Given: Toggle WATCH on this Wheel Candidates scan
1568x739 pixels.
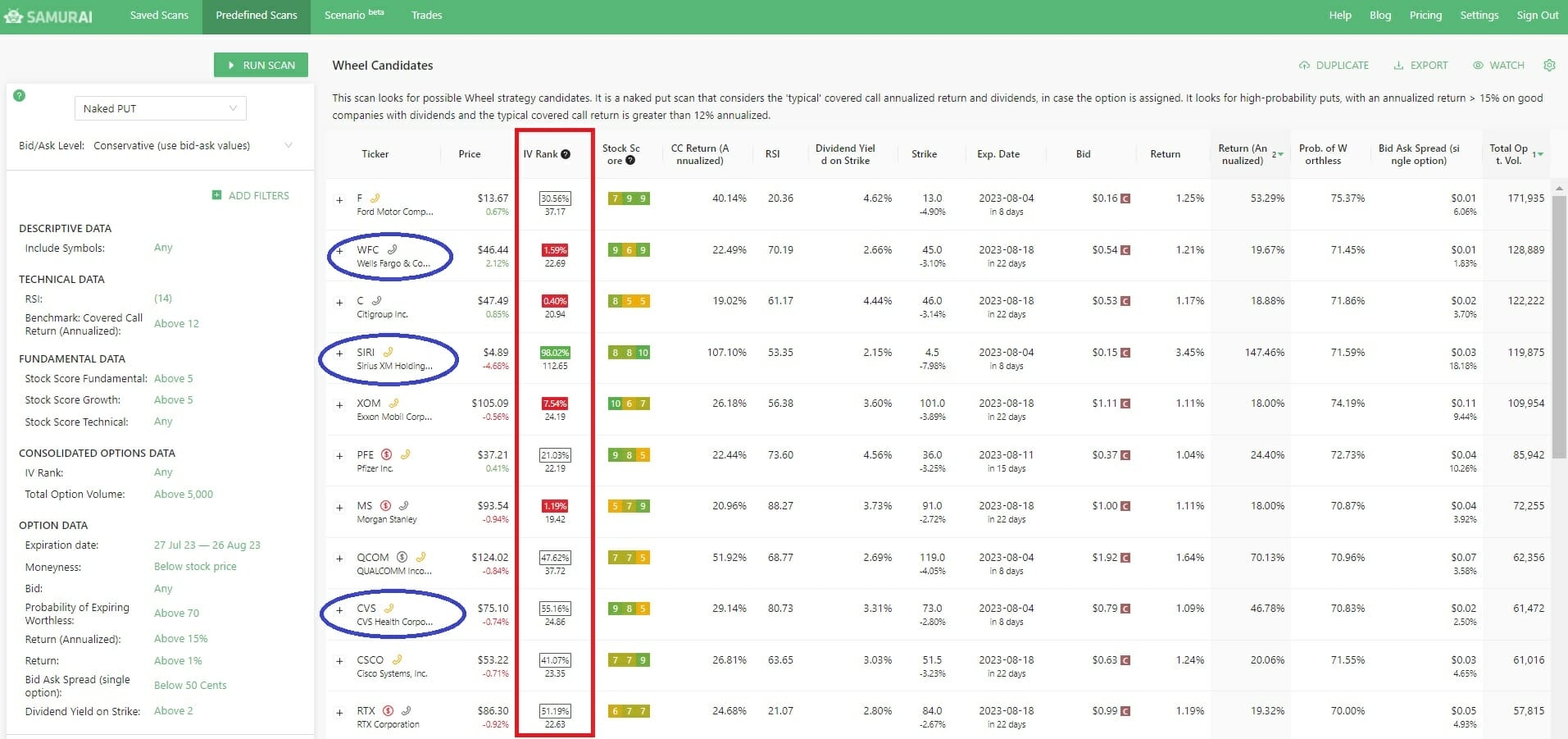Looking at the screenshot, I should 1499,65.
